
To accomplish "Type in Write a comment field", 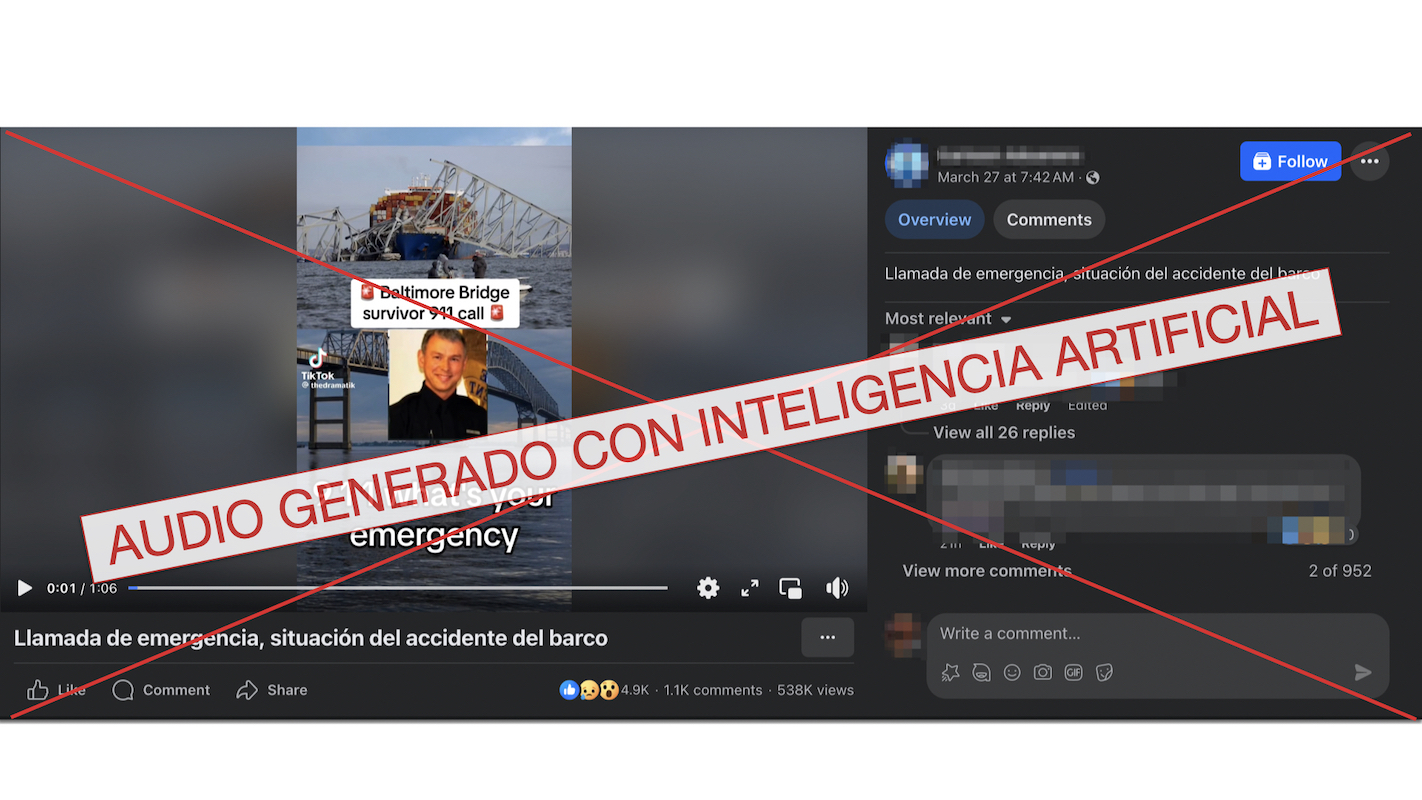I will click(1150, 633).
